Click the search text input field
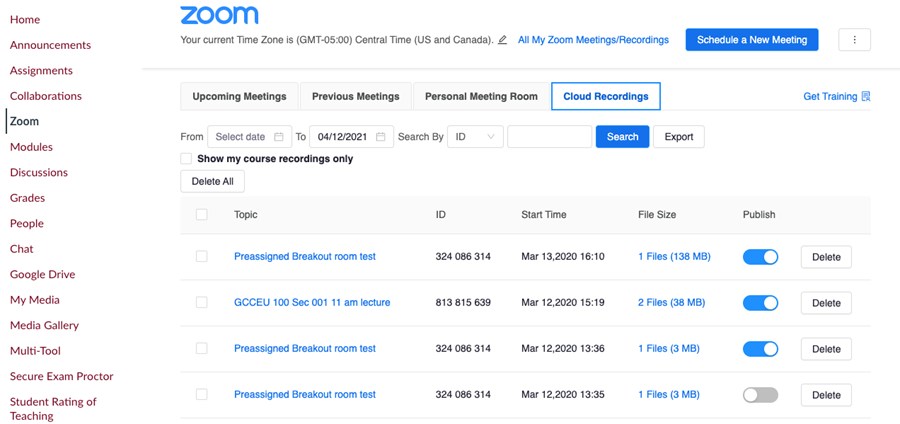 pos(549,137)
